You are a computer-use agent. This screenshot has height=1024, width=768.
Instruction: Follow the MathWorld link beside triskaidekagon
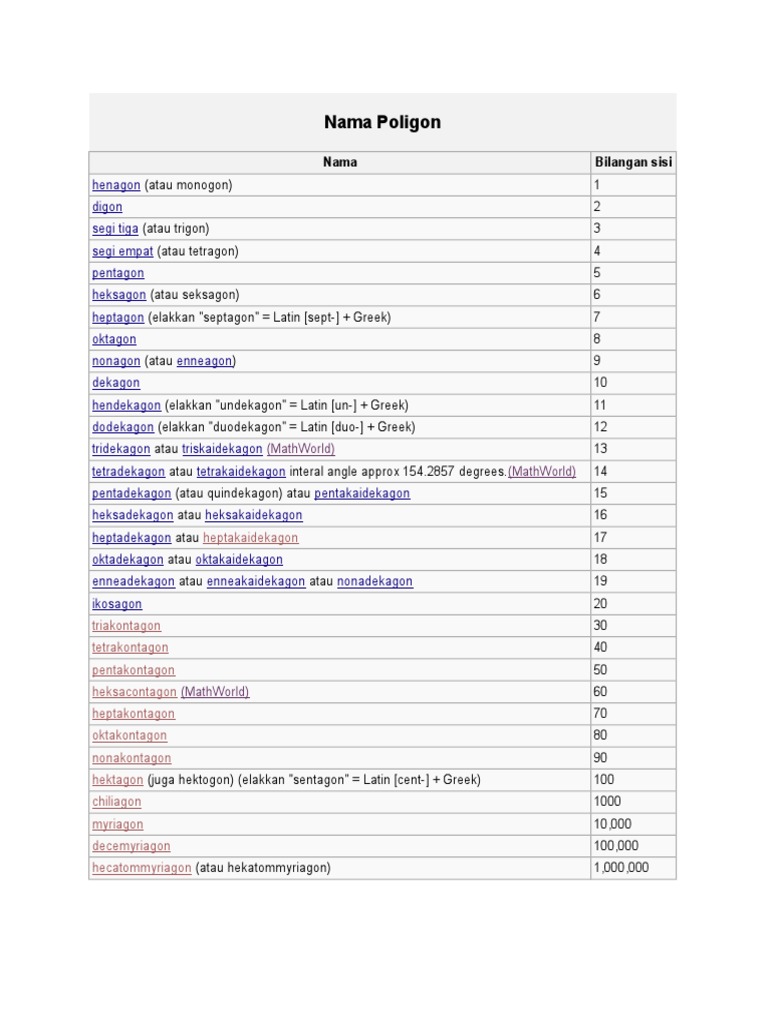tap(300, 449)
